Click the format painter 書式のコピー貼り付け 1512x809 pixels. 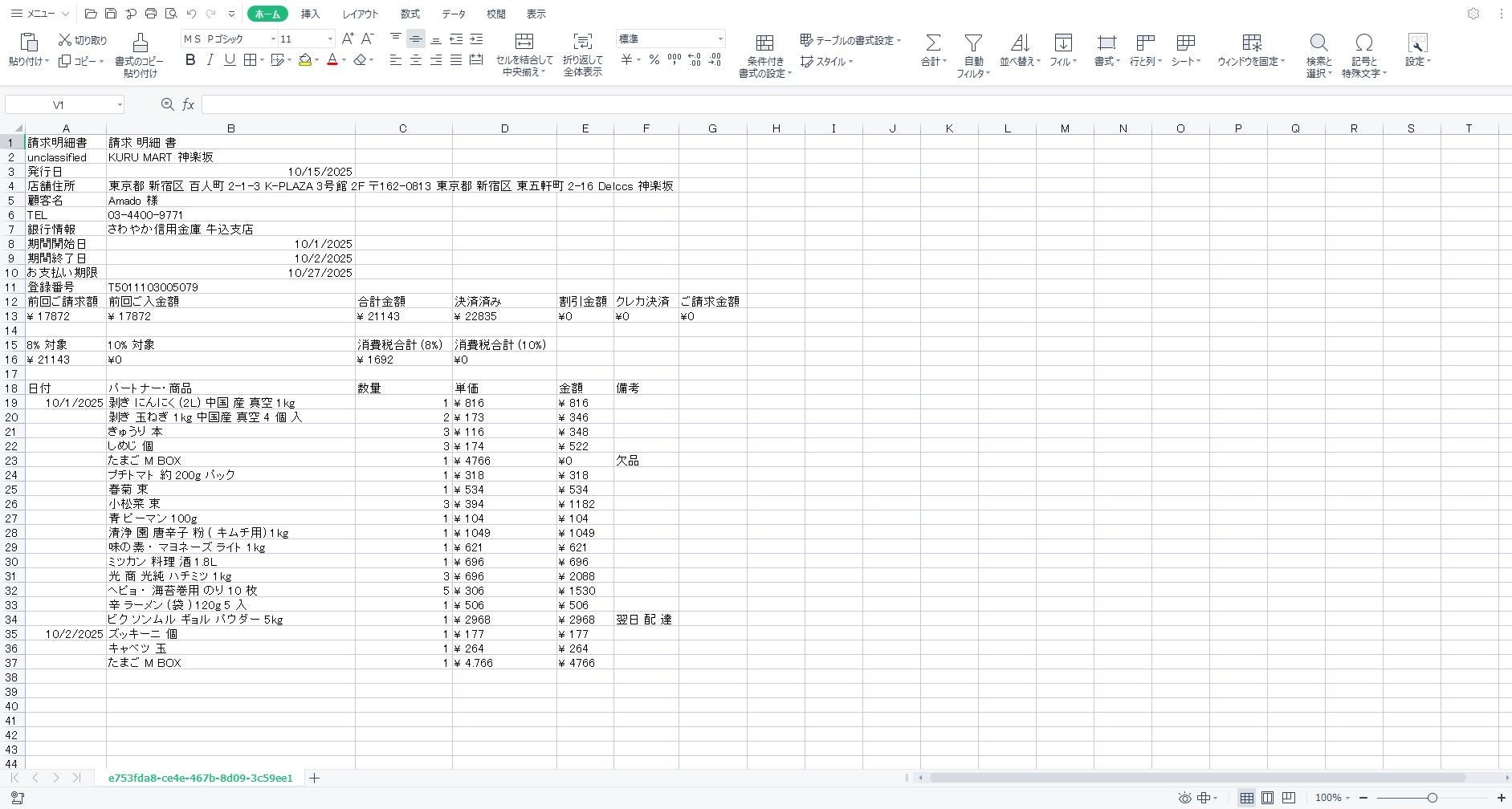[140, 55]
